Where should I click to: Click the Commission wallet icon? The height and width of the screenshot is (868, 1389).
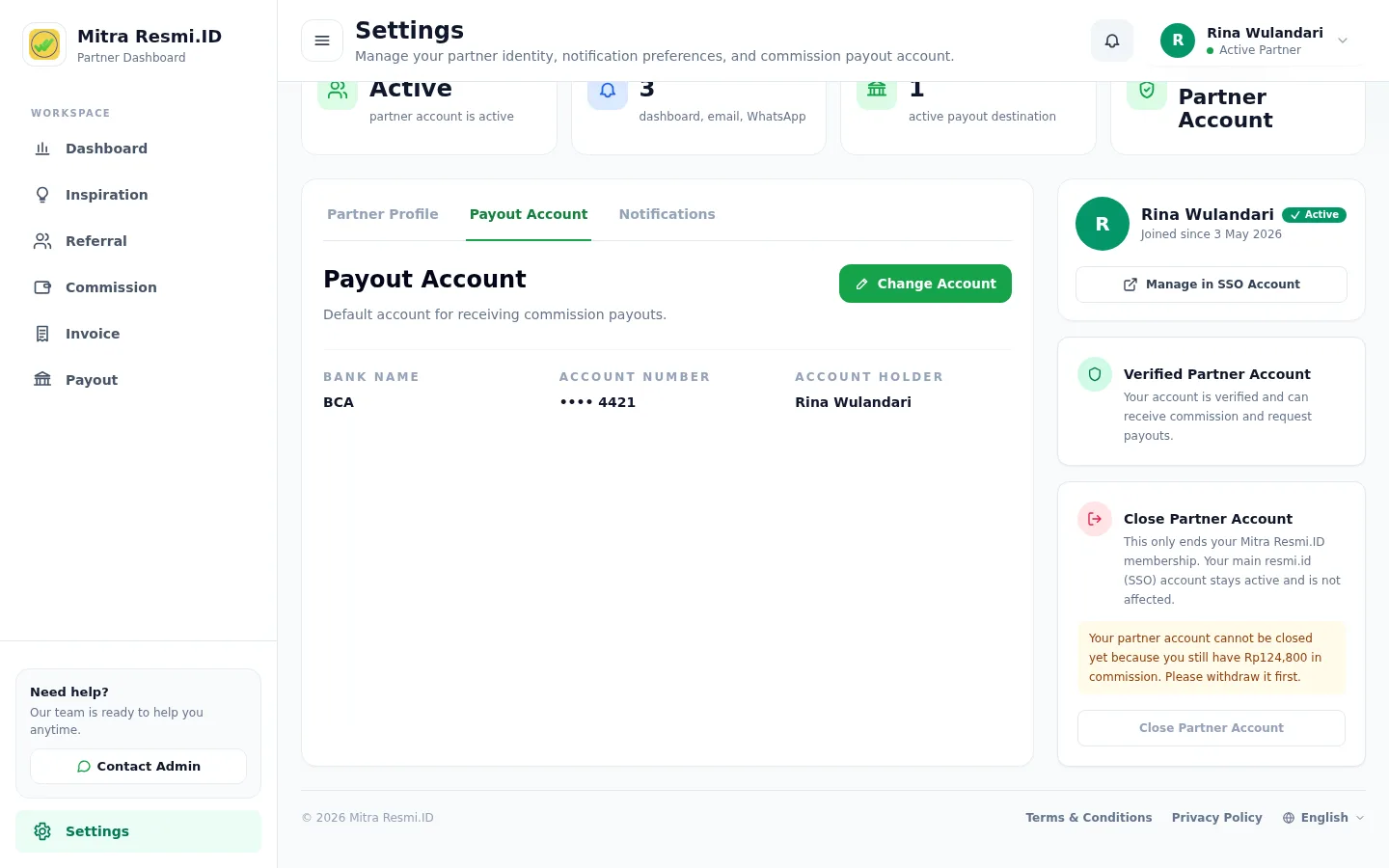[x=42, y=287]
